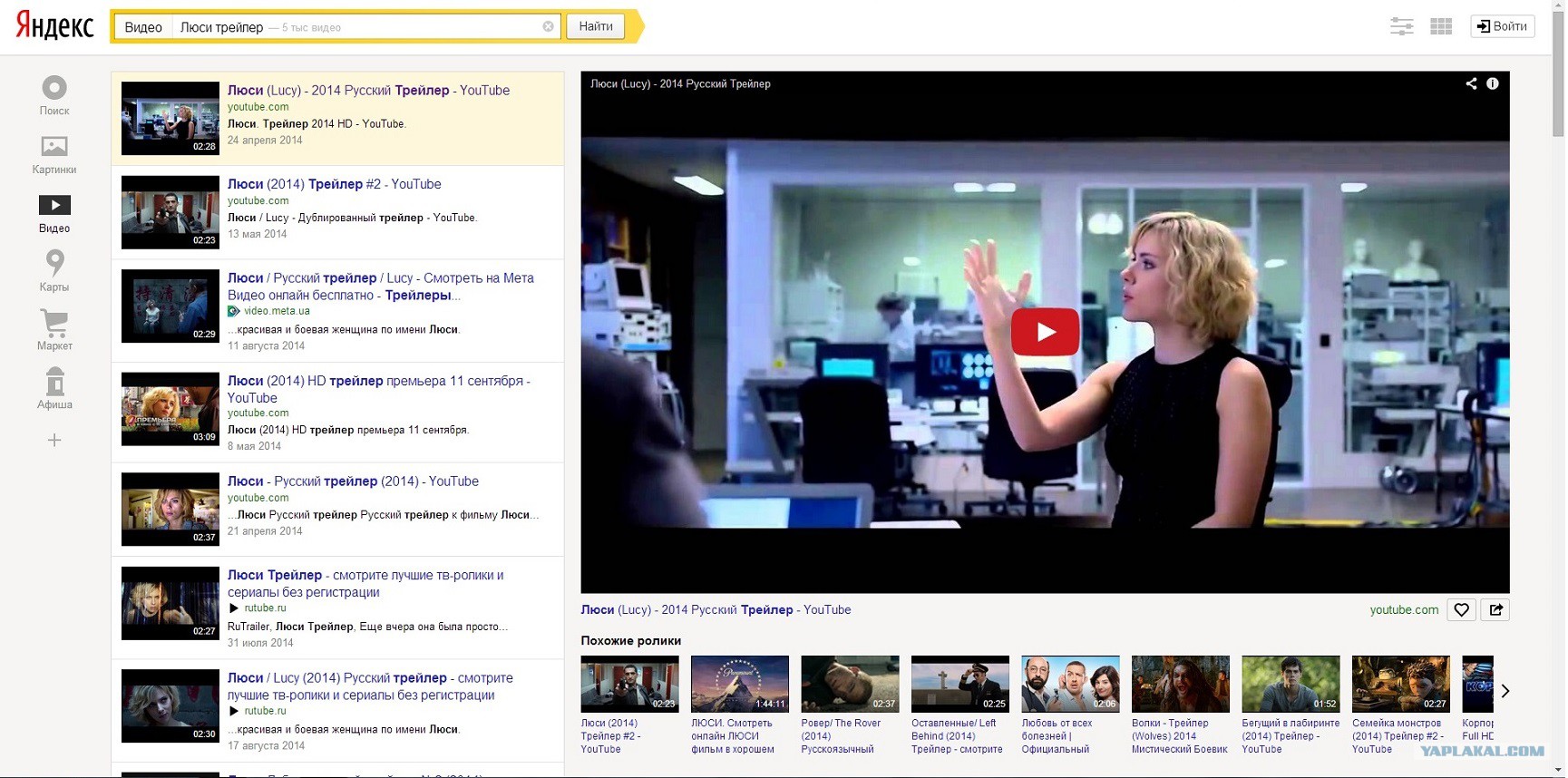Click the Яндекс logo
The image size is (1568, 778).
(x=55, y=25)
